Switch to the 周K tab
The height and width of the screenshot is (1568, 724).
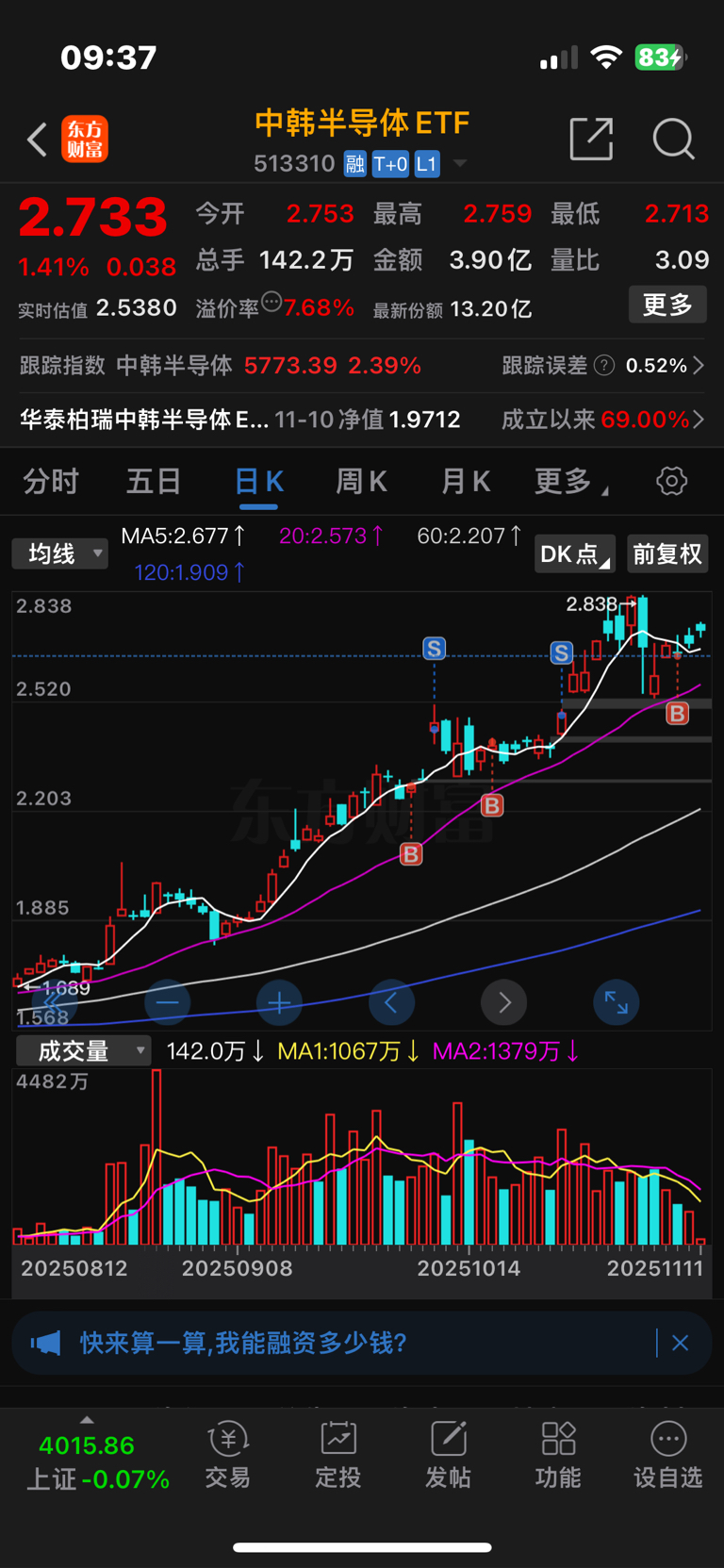click(x=361, y=482)
